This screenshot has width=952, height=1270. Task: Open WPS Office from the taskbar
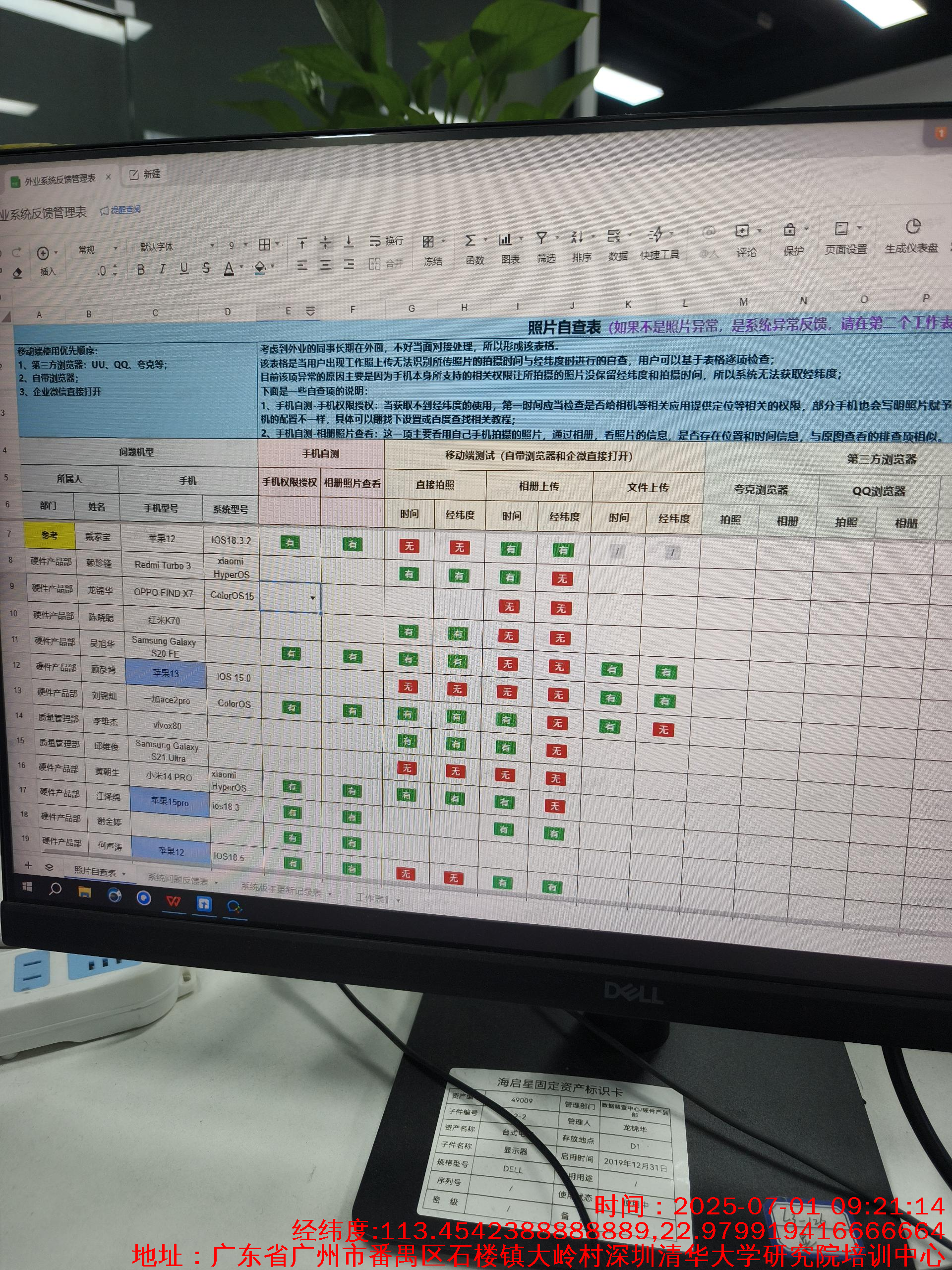coord(174,902)
